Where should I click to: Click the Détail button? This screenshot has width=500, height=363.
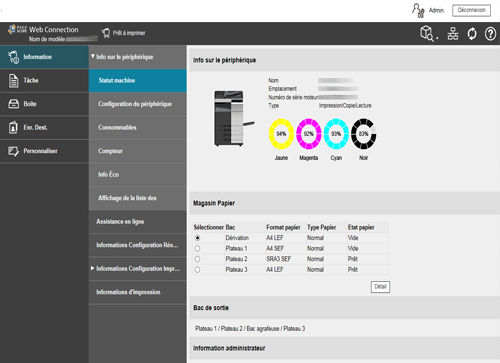[380, 287]
